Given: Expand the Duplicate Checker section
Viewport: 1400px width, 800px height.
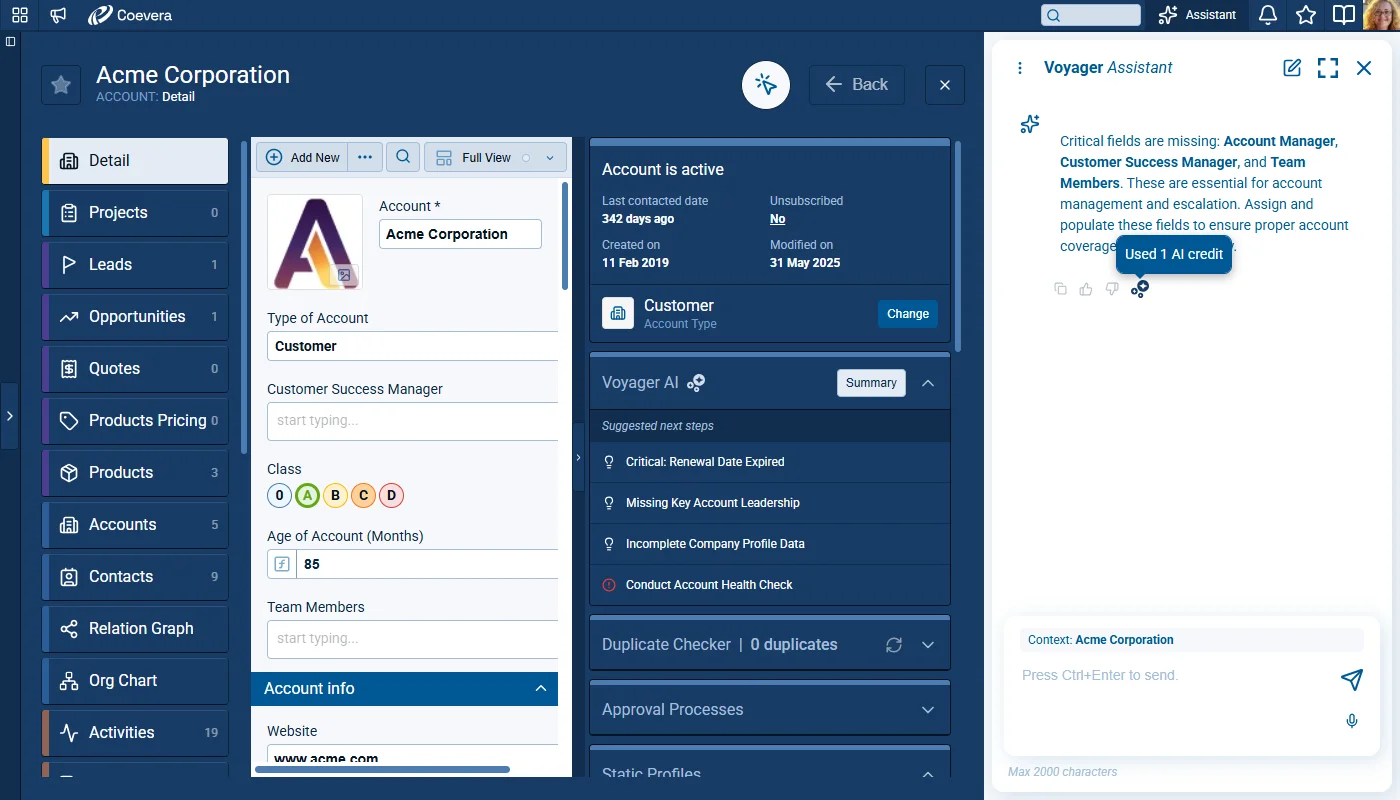Looking at the screenshot, I should (928, 645).
